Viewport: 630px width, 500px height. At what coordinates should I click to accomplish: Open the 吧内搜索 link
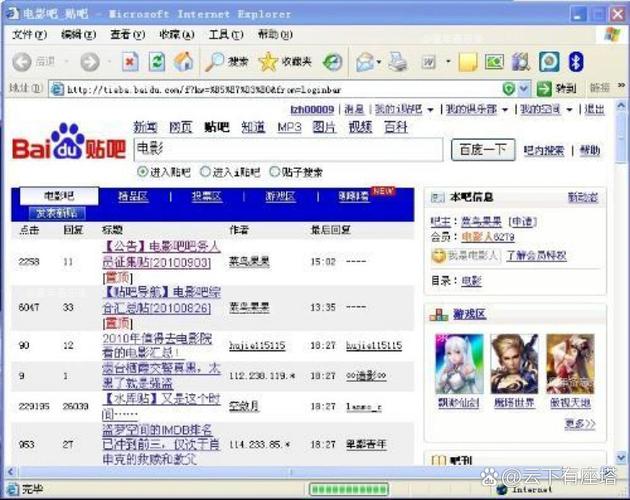pyautogui.click(x=544, y=151)
